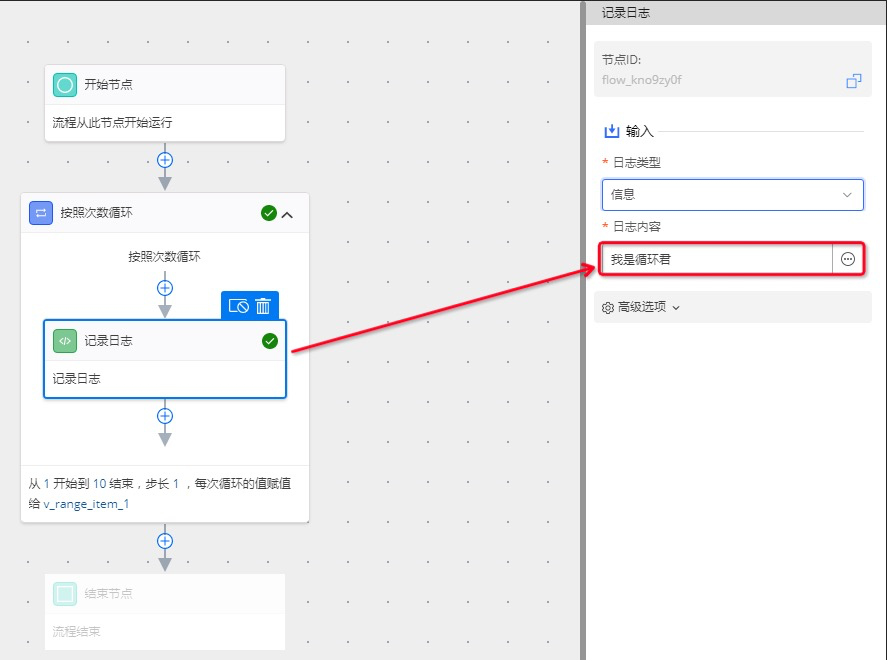The image size is (887, 660).
Task: Click the node ID text flow_kno9zy0f
Action: point(641,80)
